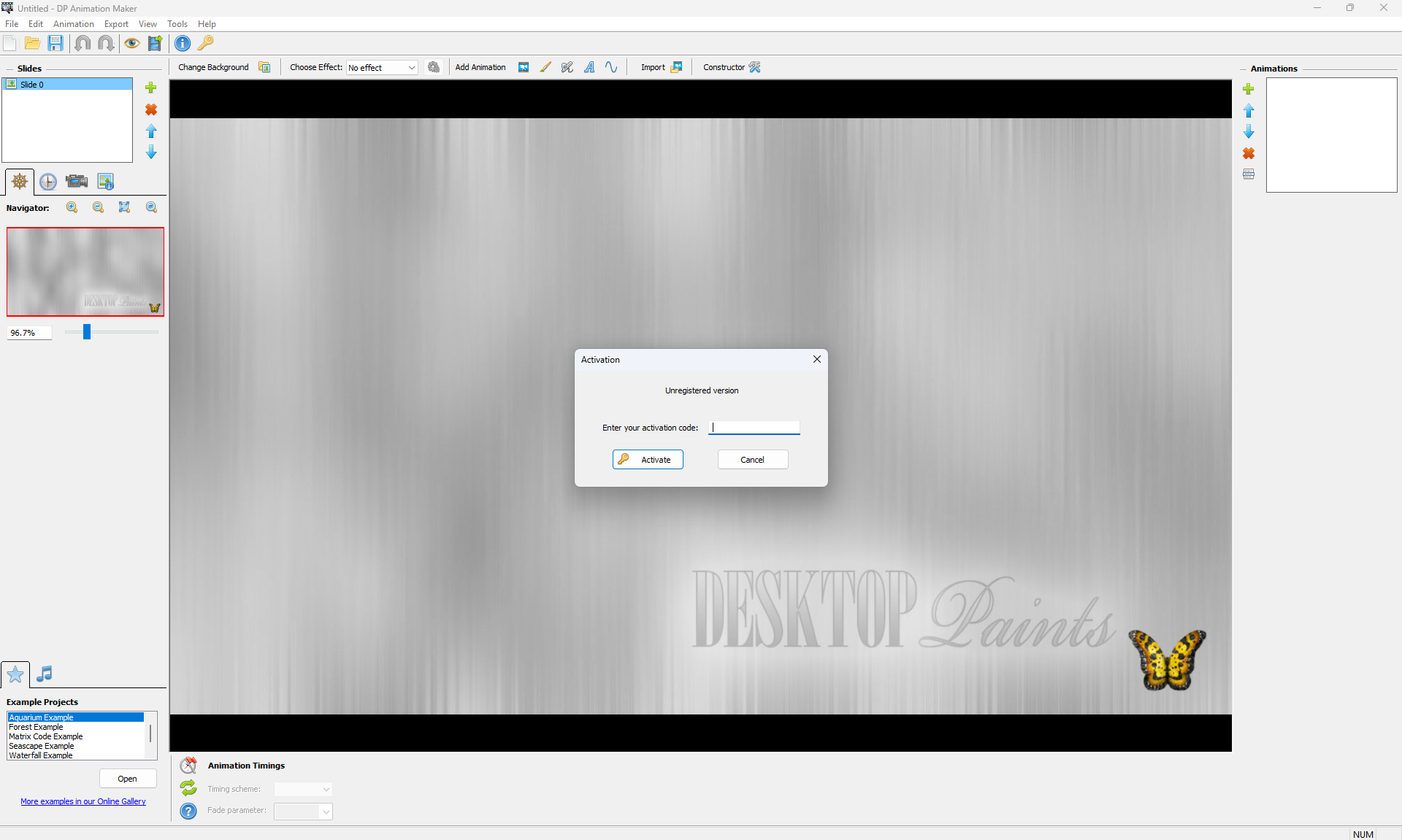1402x840 pixels.
Task: Click the brush animation icon
Action: point(545,67)
